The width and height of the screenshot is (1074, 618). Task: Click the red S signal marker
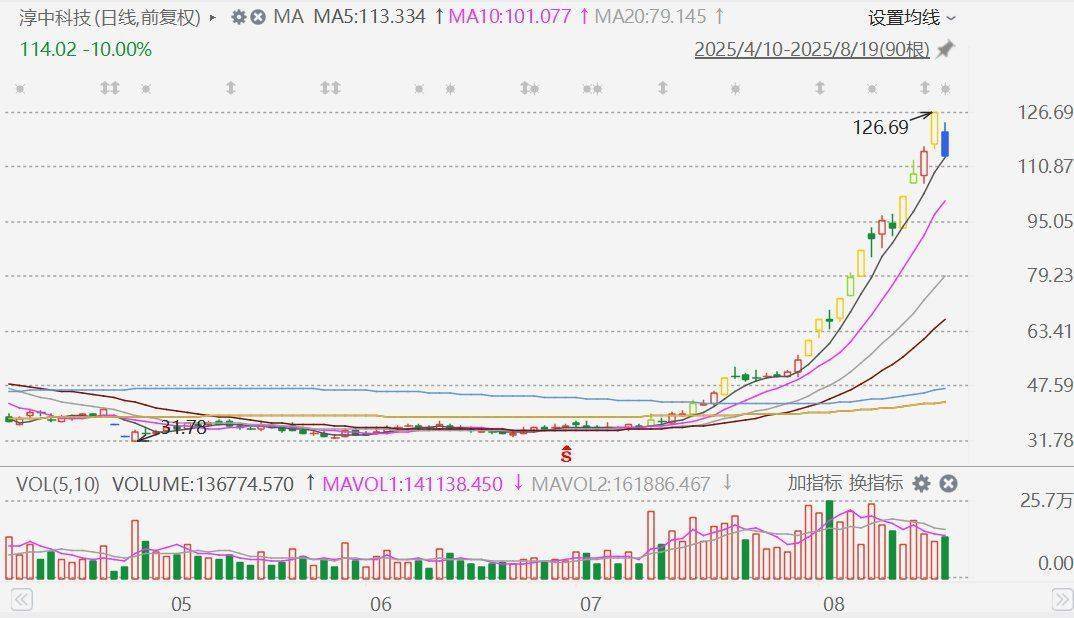click(566, 455)
